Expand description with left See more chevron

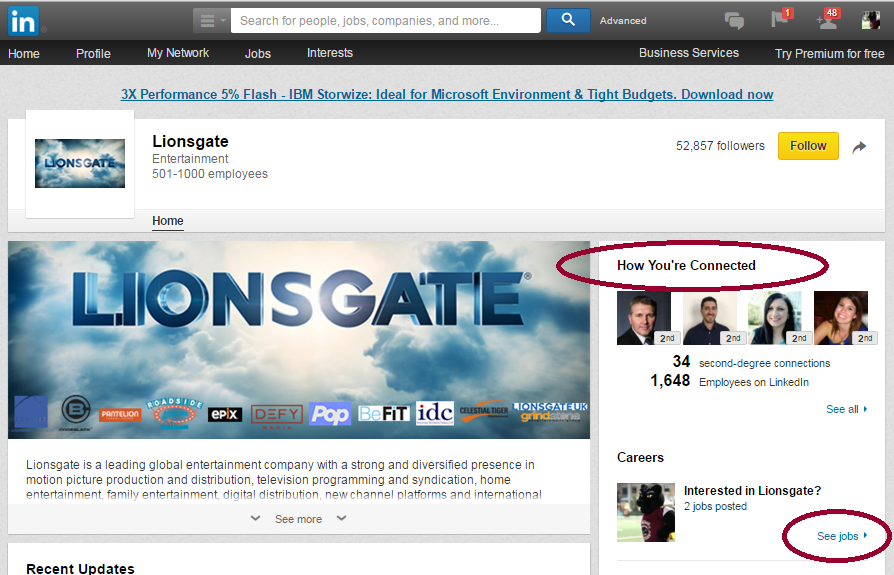255,518
